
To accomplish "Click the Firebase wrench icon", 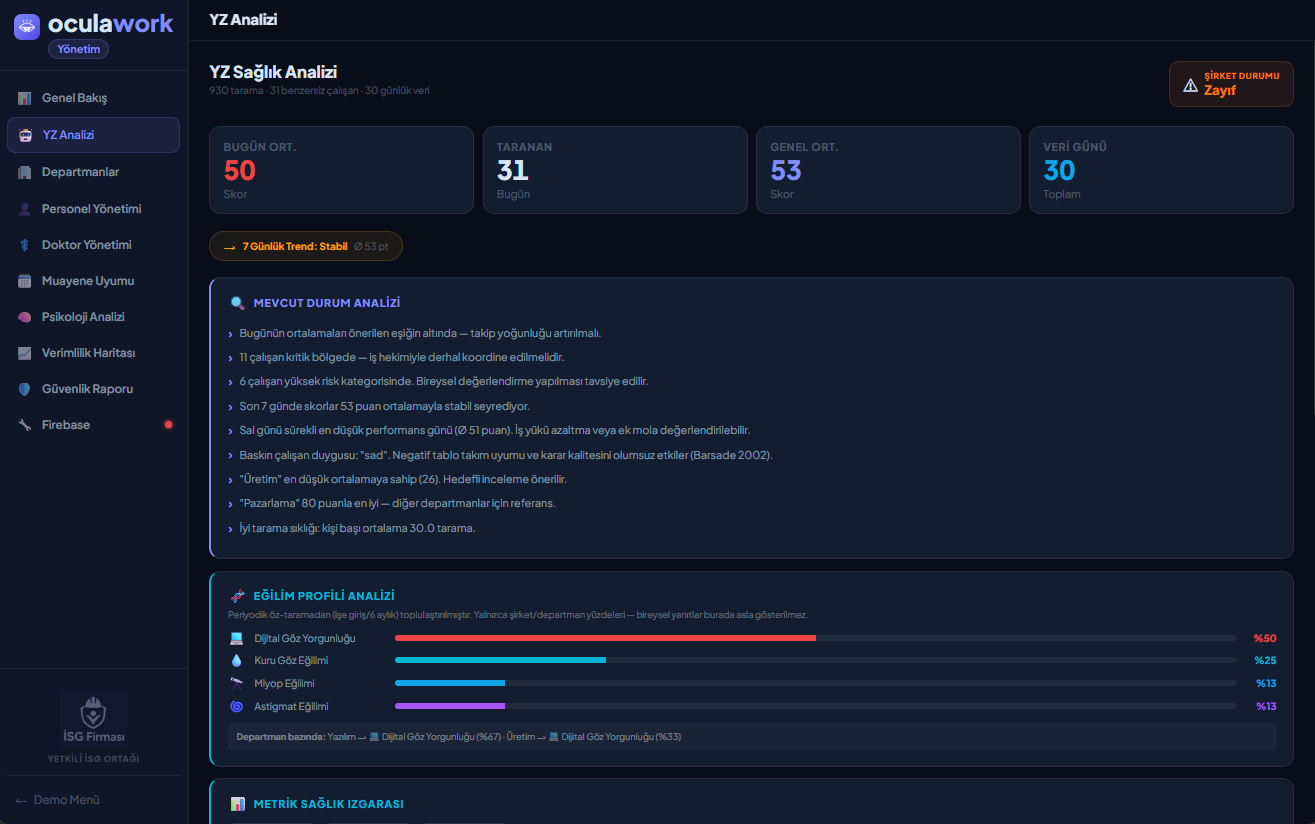I will tap(25, 425).
